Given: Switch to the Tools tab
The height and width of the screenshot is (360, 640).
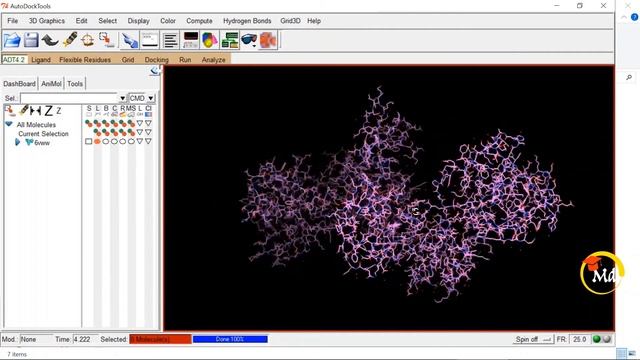Looking at the screenshot, I should coord(75,84).
